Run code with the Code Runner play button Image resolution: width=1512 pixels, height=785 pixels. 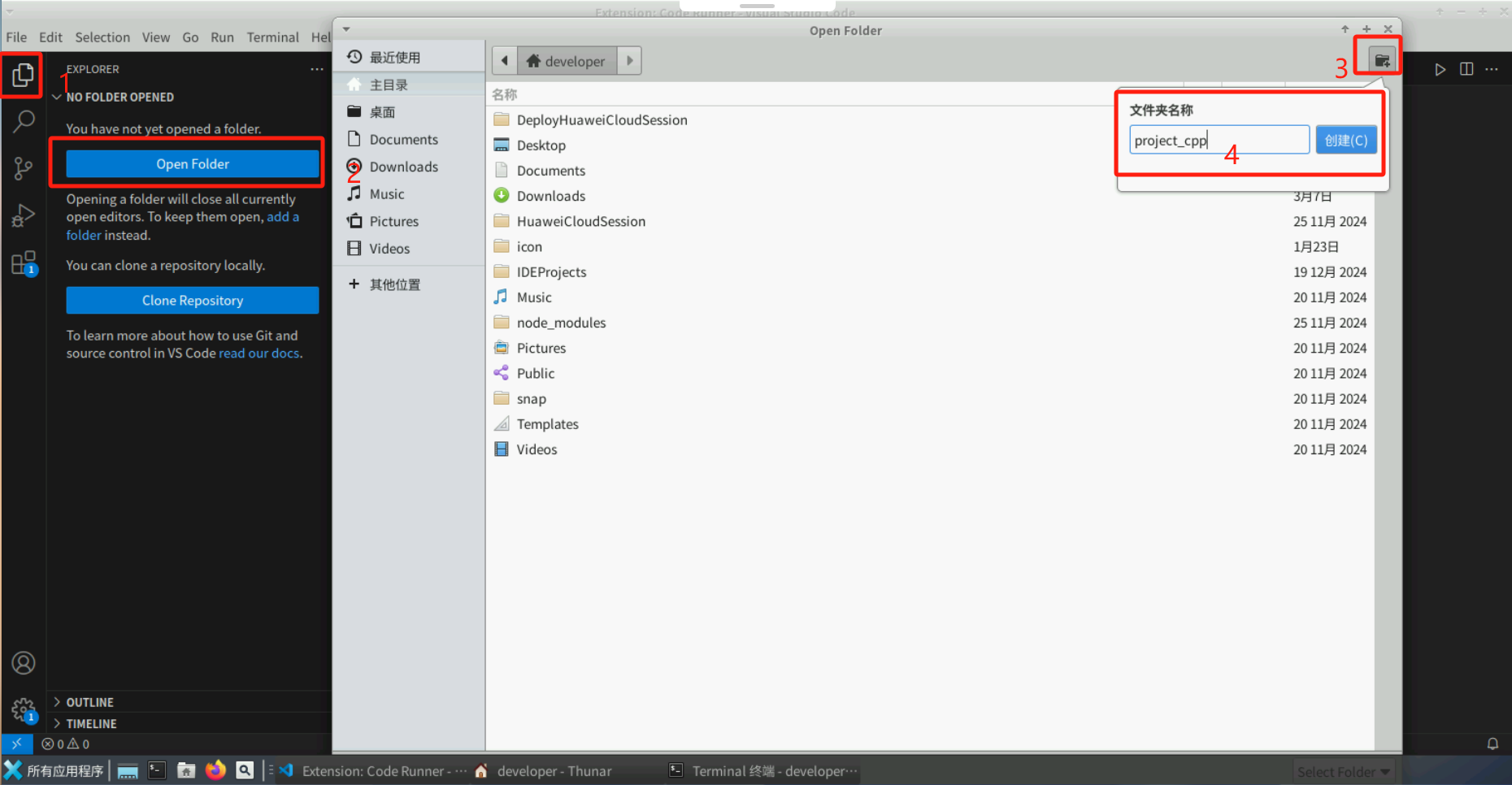[1440, 69]
